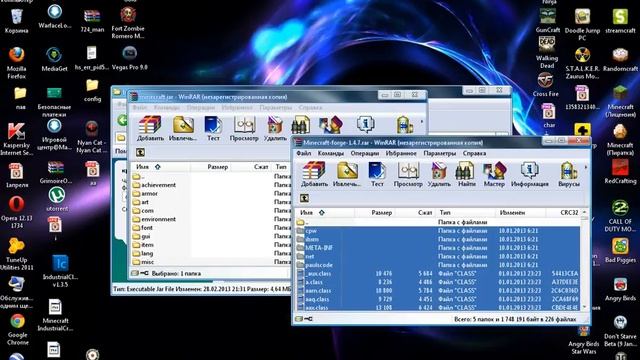
Task: Sort by Имя column in minecraft.jar window
Action: [160, 167]
